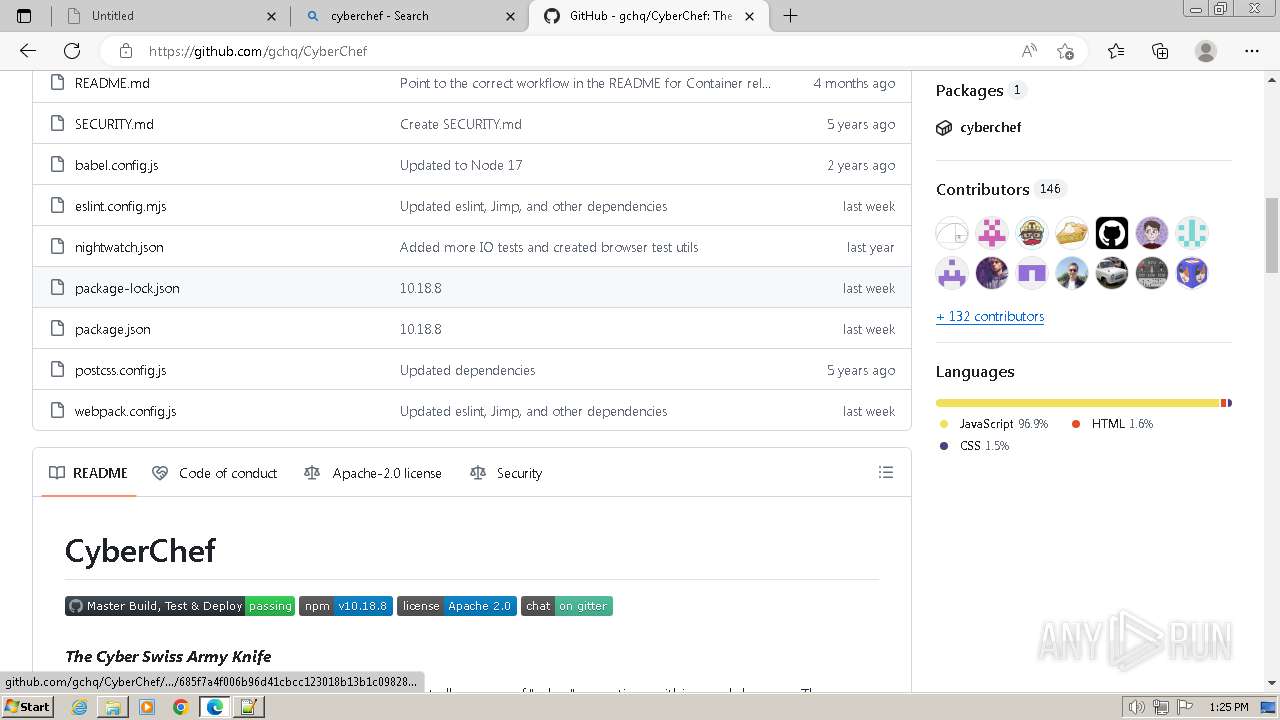Image resolution: width=1280 pixels, height=720 pixels.
Task: Open eslint.config.mjs file
Action: coord(120,206)
